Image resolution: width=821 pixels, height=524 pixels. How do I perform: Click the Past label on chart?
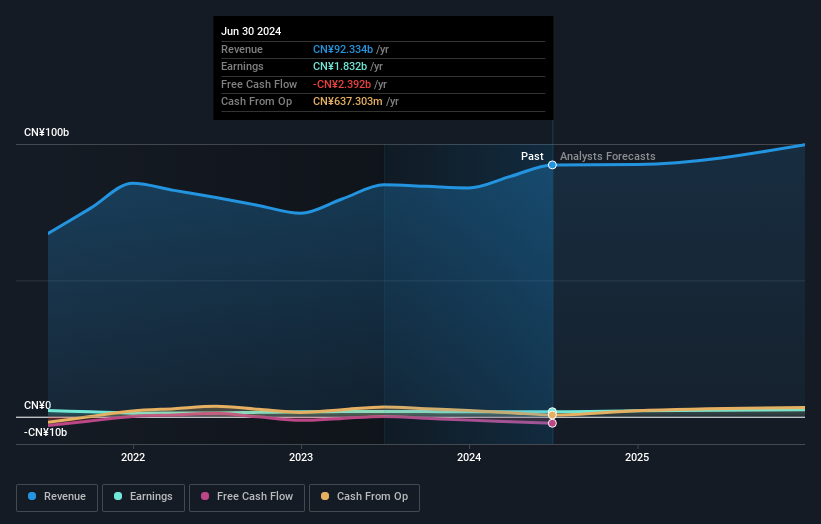click(532, 156)
